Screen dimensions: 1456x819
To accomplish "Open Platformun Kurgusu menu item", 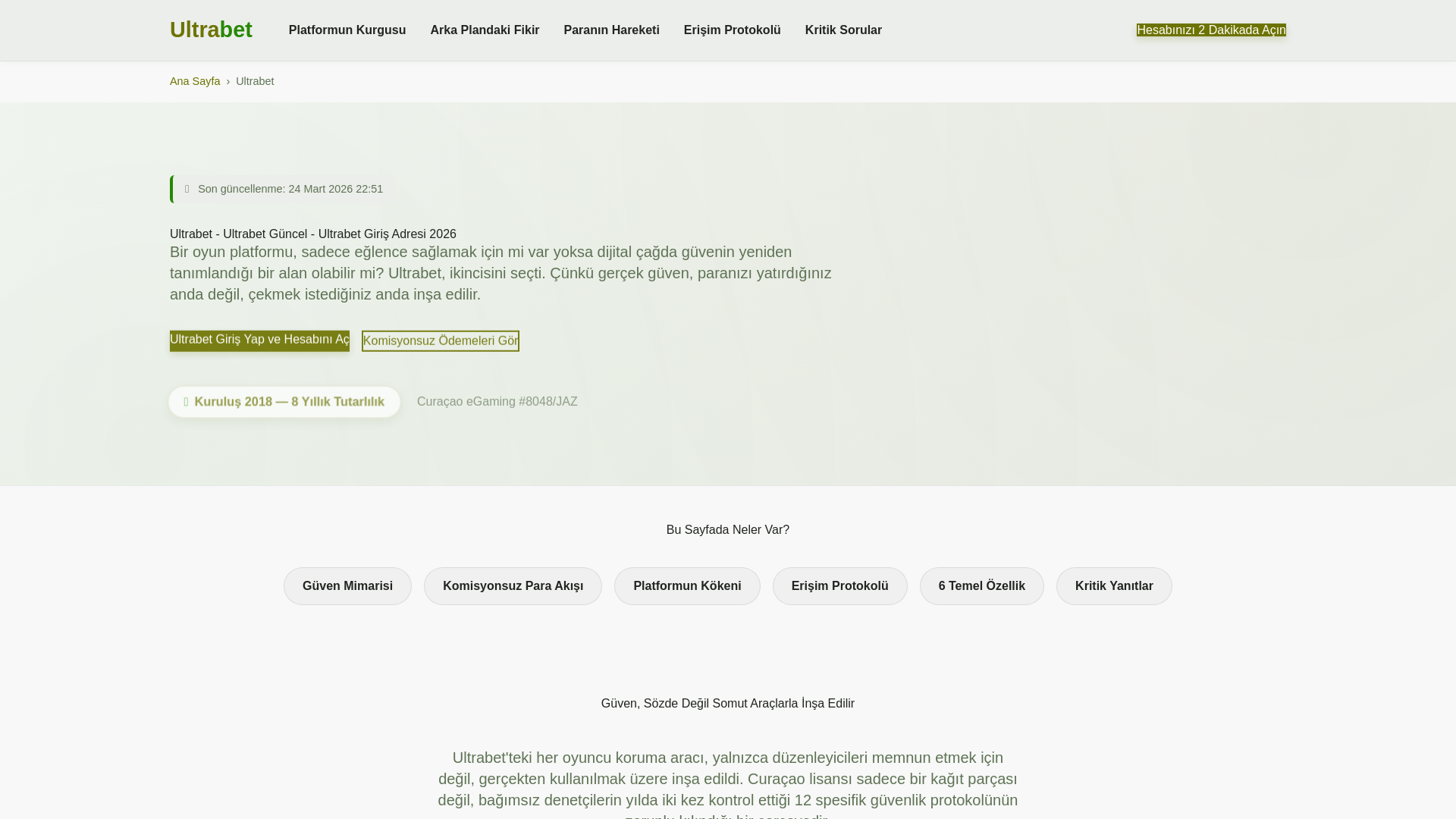I will point(347,30).
